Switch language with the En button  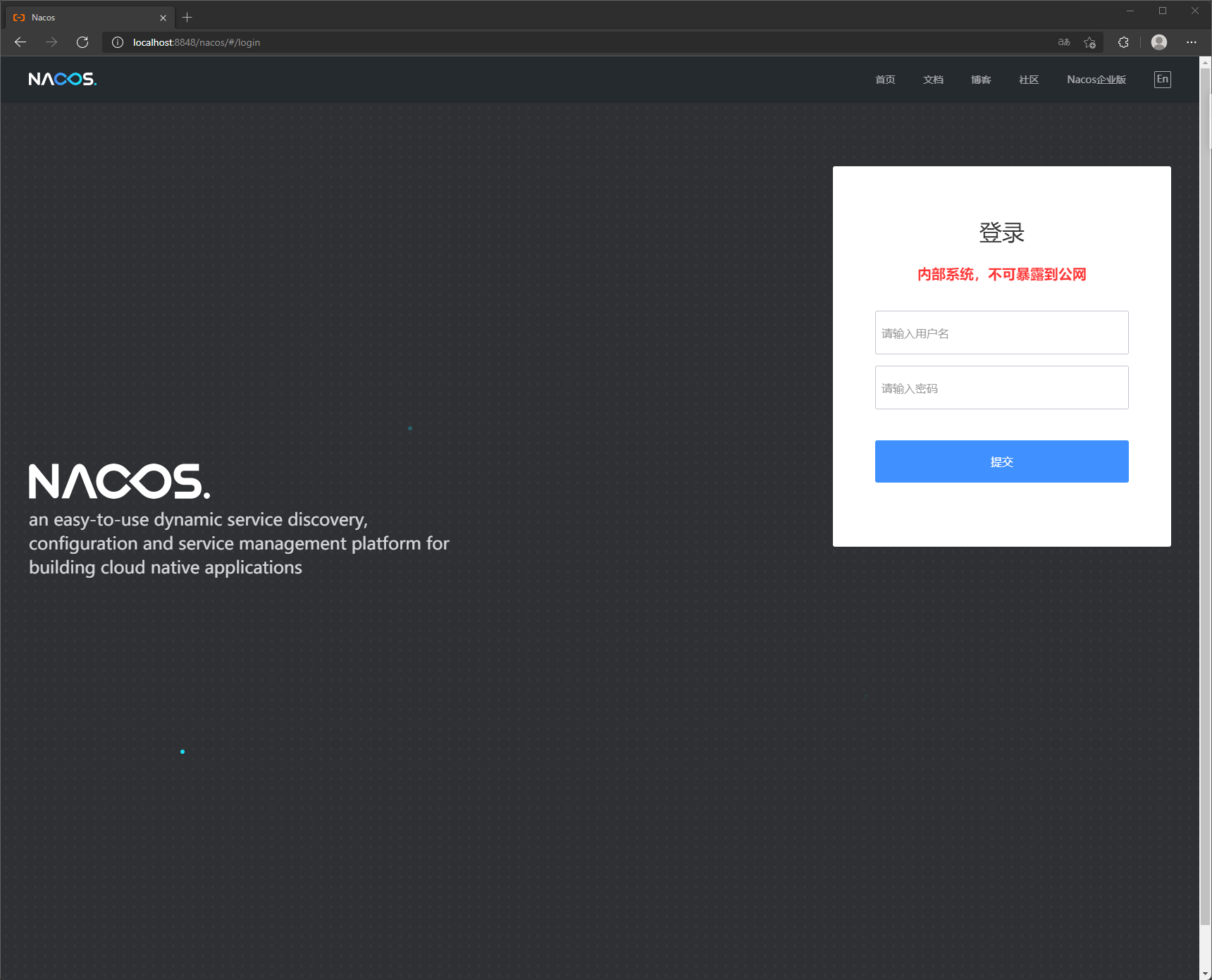[1163, 79]
